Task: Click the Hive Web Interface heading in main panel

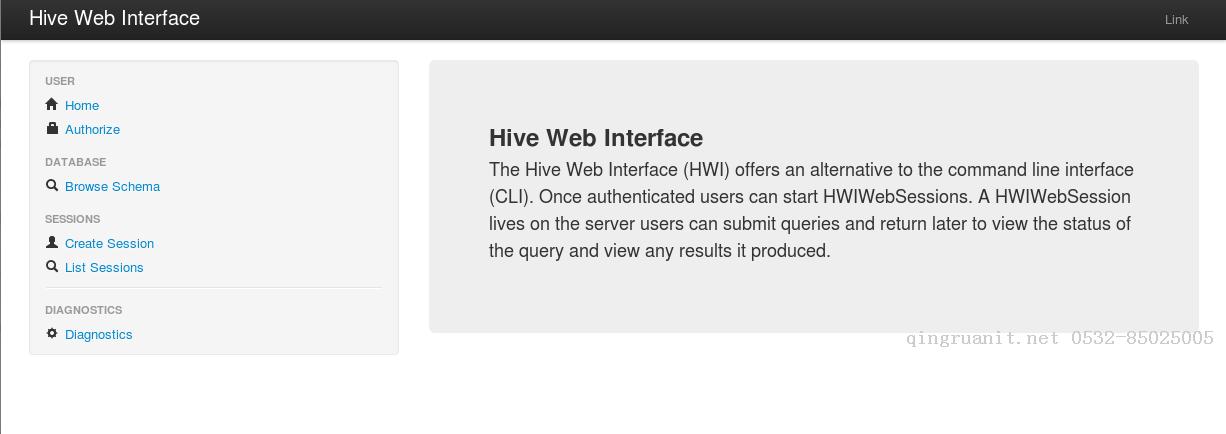Action: click(x=596, y=138)
